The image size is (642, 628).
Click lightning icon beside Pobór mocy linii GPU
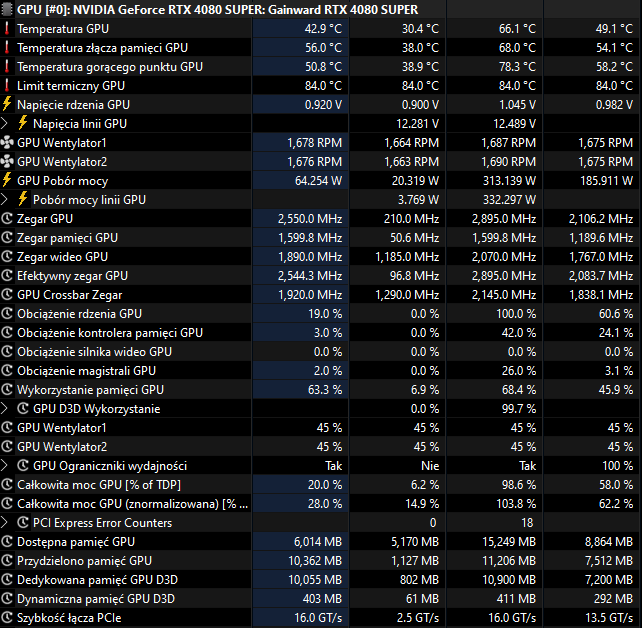pyautogui.click(x=23, y=199)
